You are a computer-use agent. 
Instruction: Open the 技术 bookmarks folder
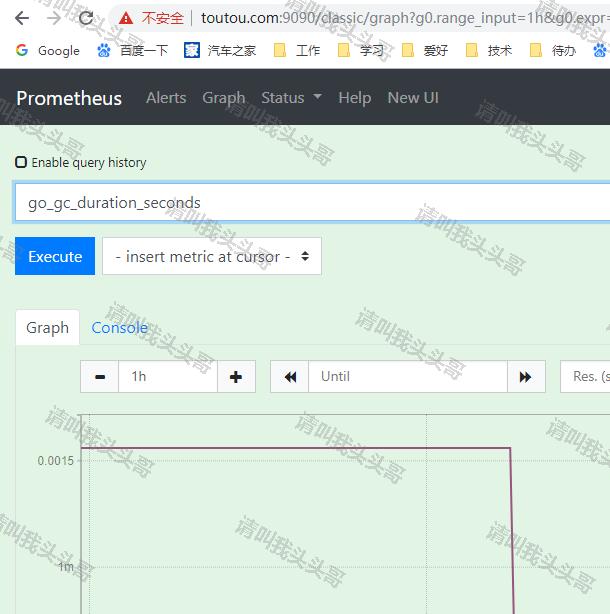[489, 51]
